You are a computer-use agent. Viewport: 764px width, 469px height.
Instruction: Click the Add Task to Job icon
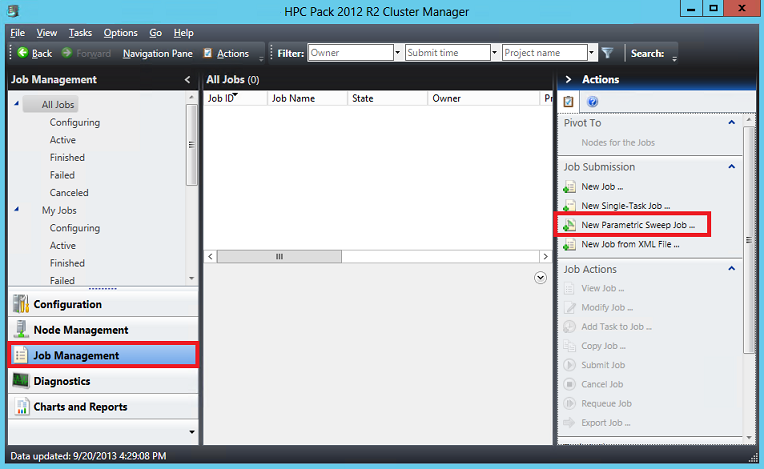[569, 327]
